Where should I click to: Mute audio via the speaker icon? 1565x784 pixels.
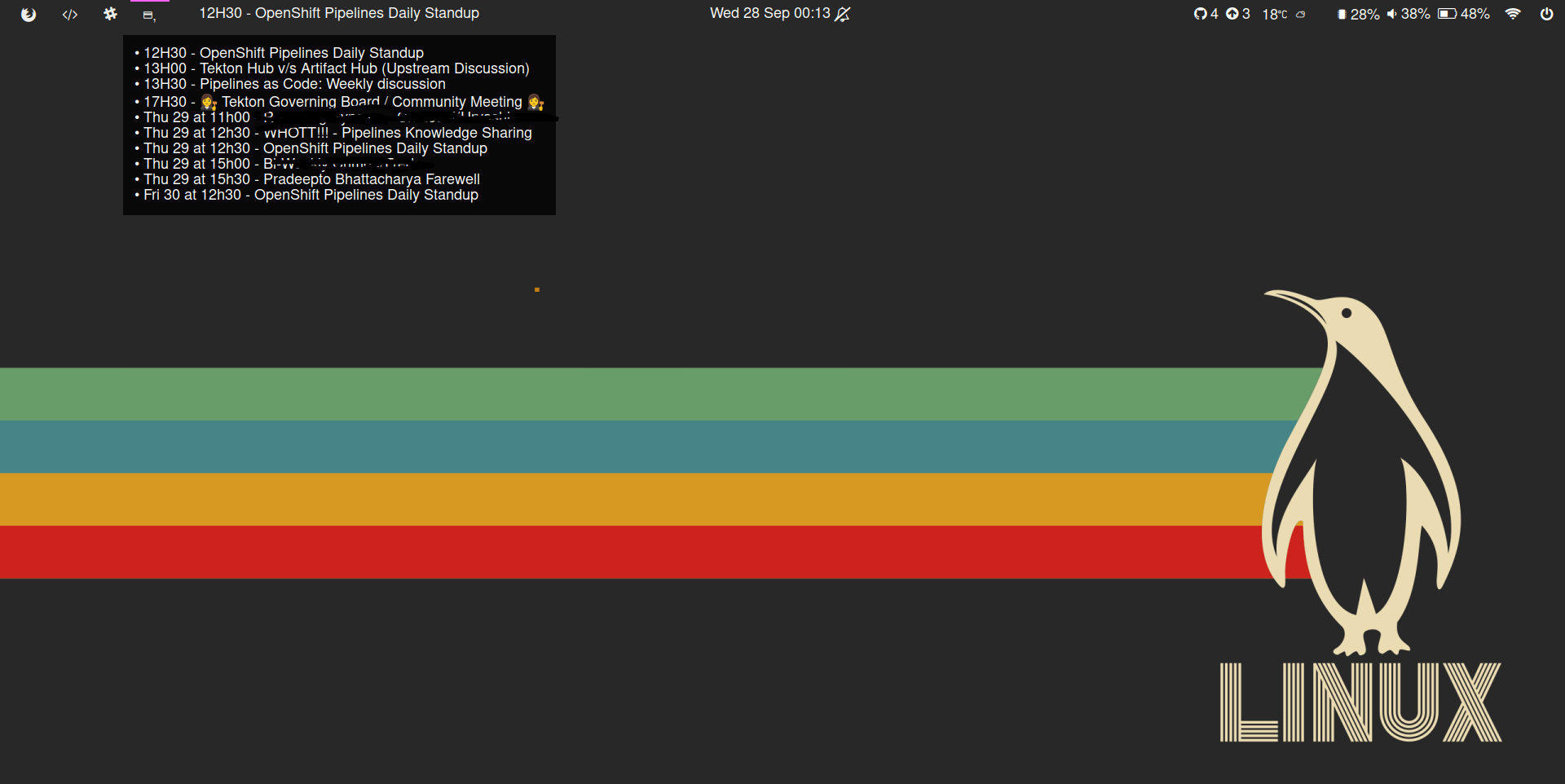[1391, 14]
